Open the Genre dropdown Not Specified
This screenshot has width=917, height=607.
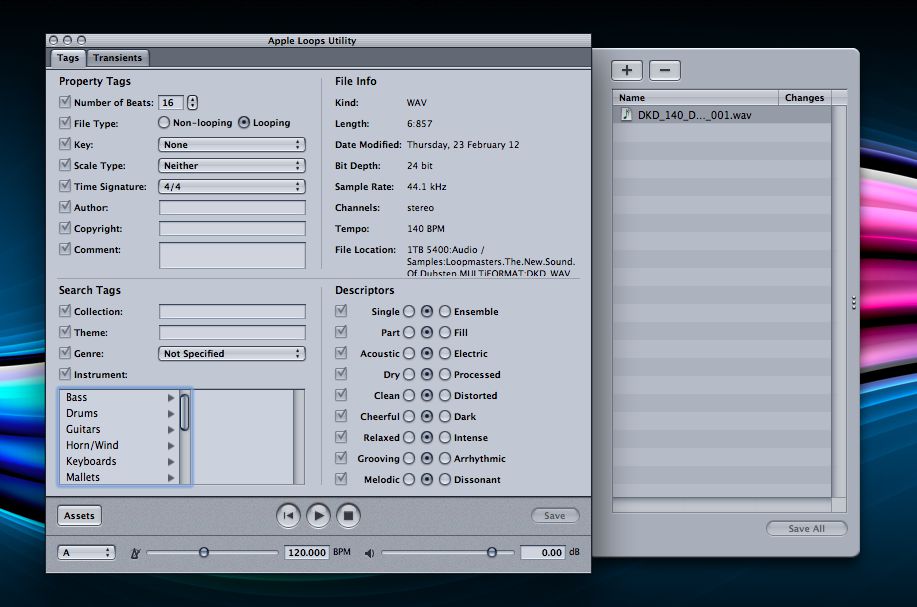232,354
